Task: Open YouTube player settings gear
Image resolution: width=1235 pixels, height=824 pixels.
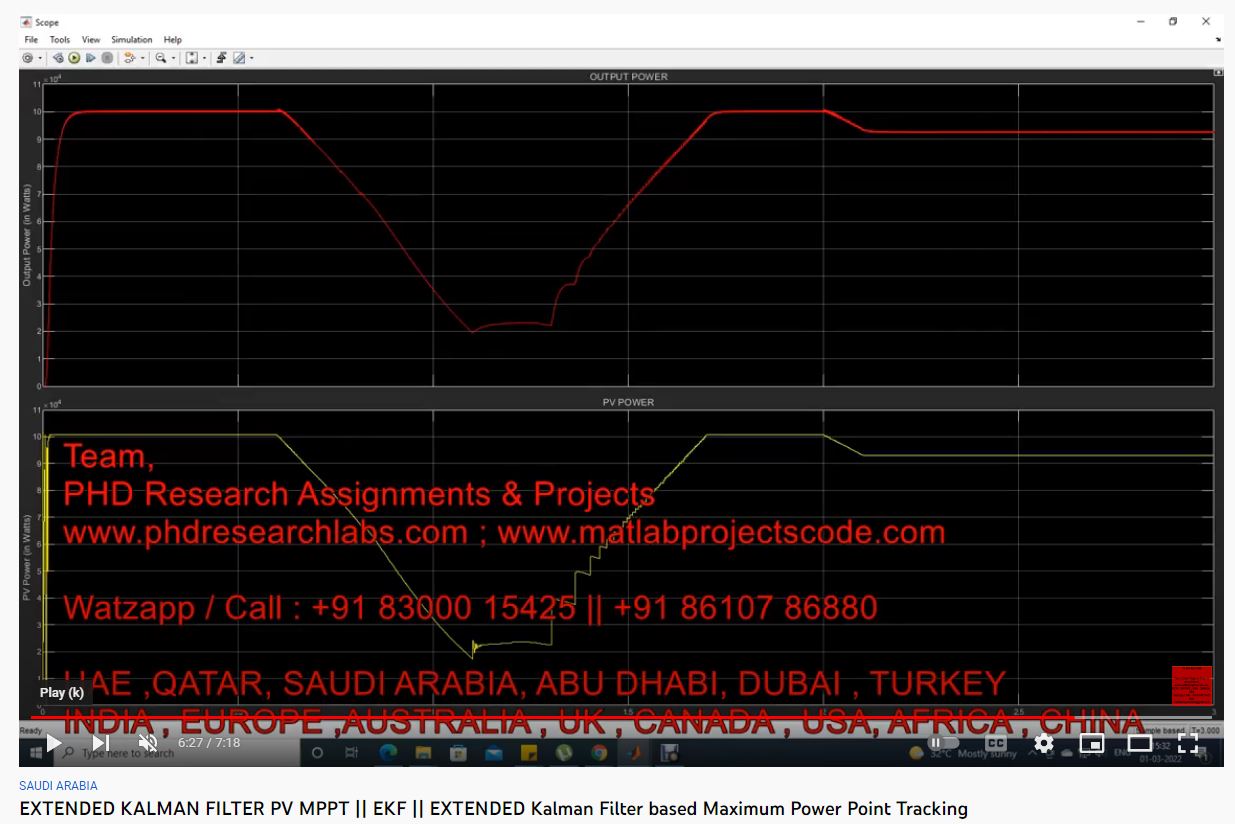Action: click(1044, 743)
